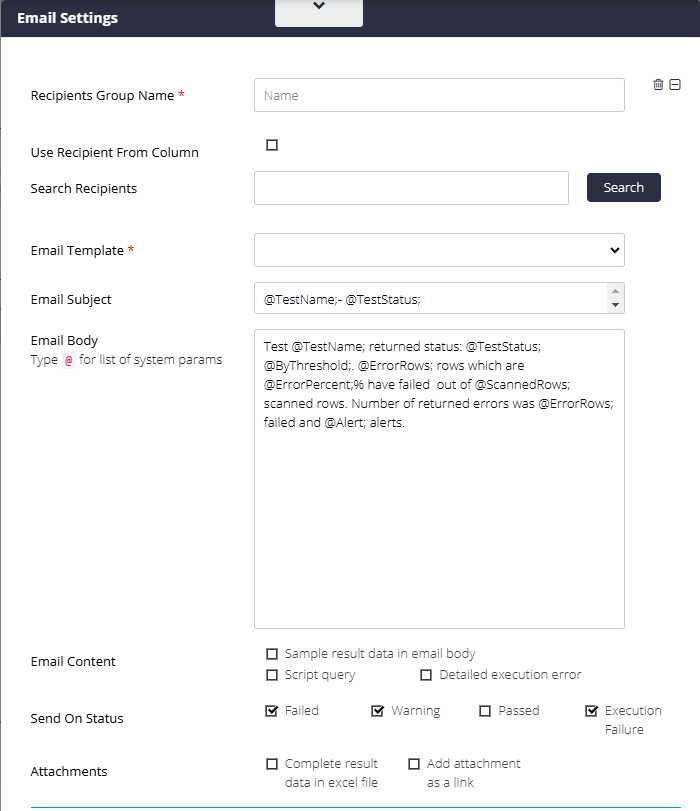Click the Email Subject scroll up arrow

coord(615,291)
